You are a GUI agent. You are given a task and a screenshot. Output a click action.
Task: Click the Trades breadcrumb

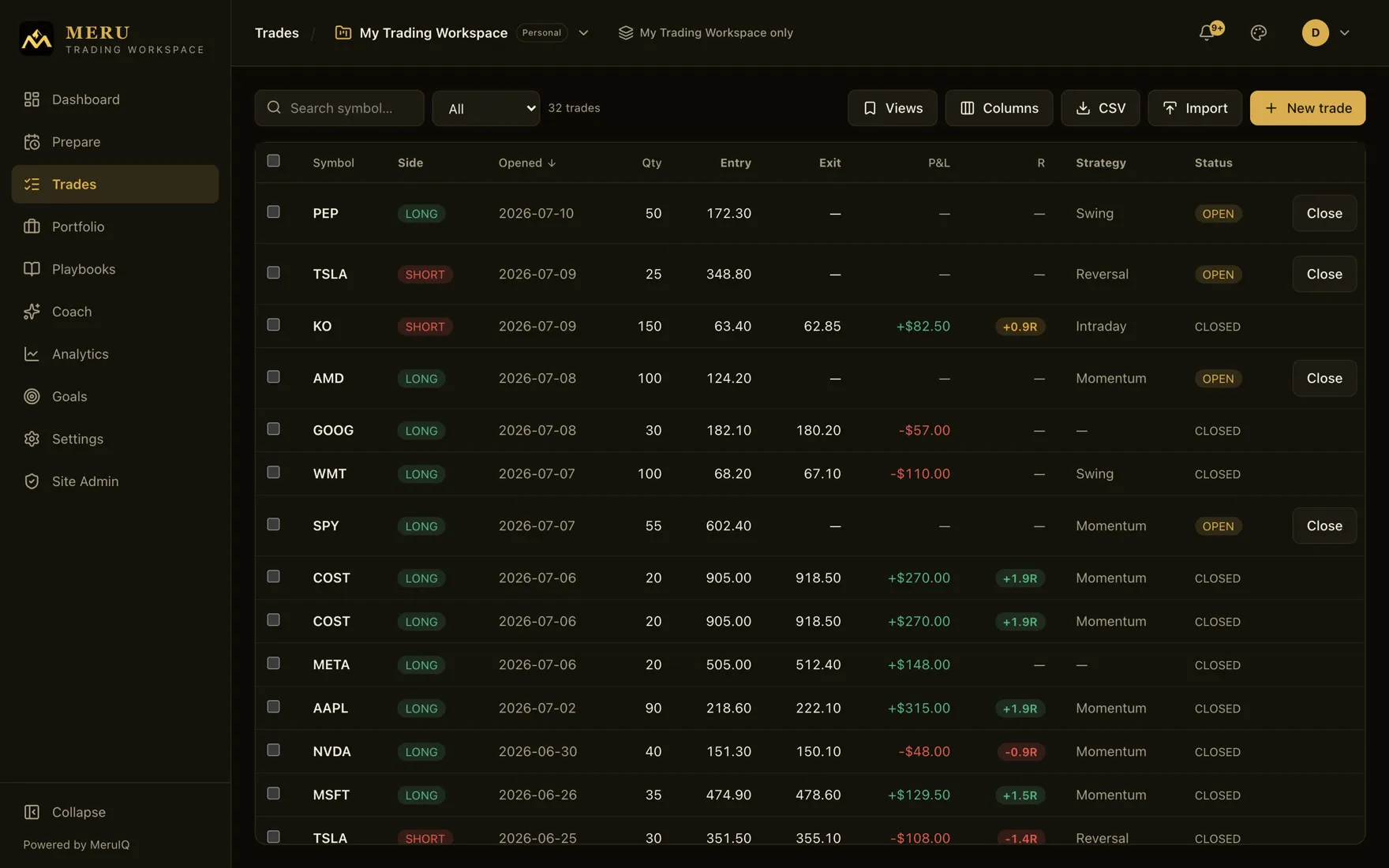click(277, 32)
